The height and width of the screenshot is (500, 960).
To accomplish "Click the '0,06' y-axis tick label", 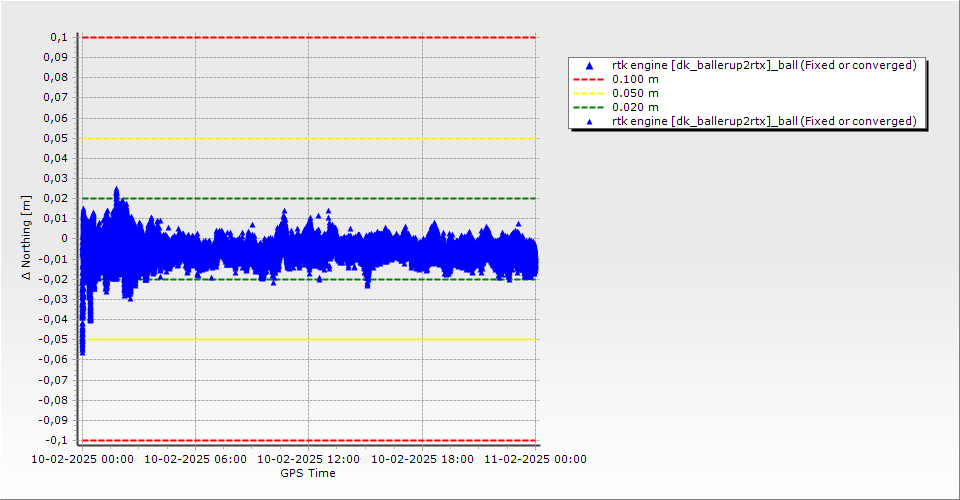I will (x=56, y=118).
